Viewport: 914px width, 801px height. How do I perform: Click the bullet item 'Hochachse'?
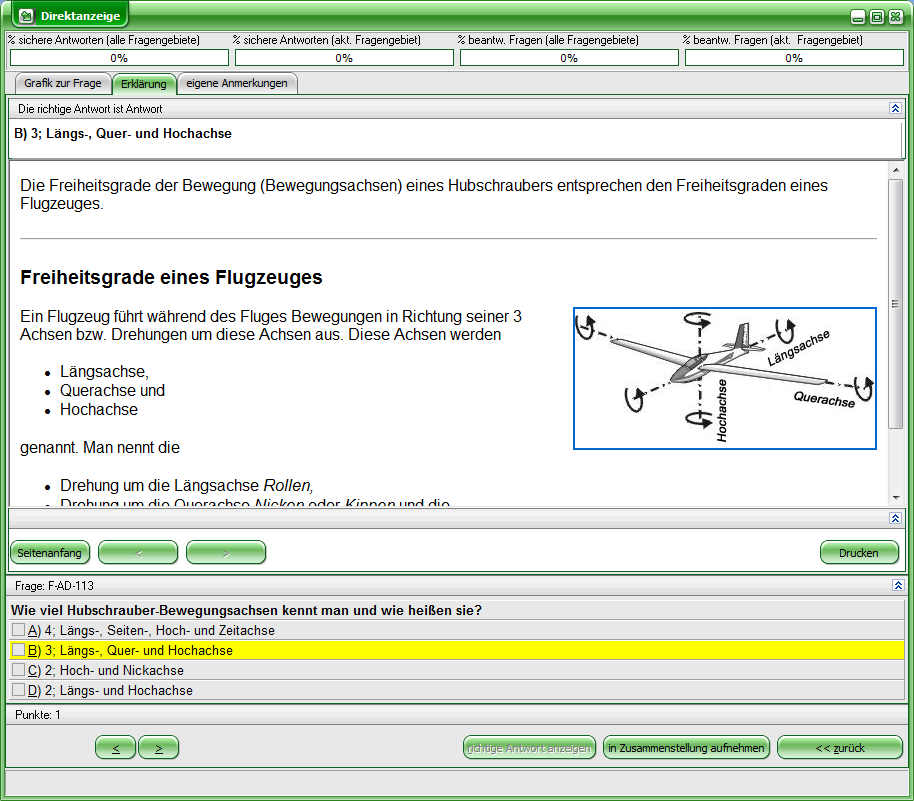point(99,410)
